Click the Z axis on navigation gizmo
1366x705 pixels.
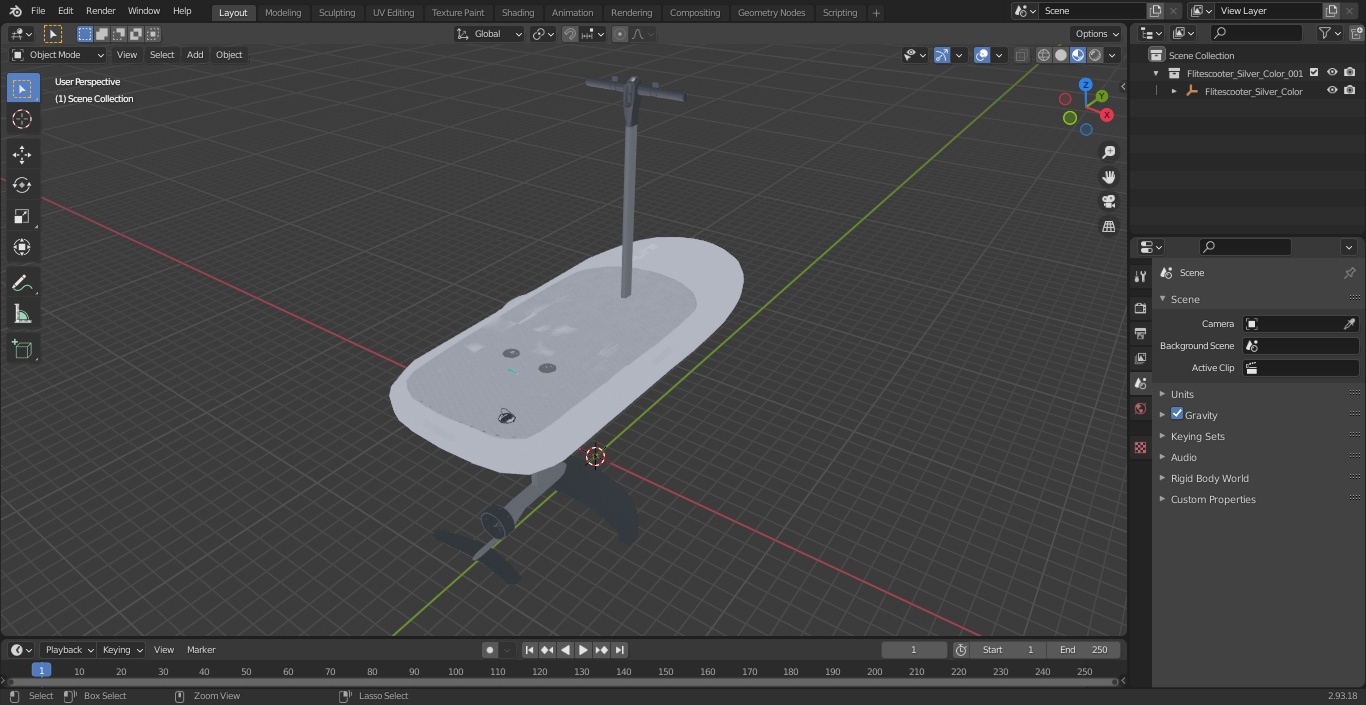[x=1085, y=85]
